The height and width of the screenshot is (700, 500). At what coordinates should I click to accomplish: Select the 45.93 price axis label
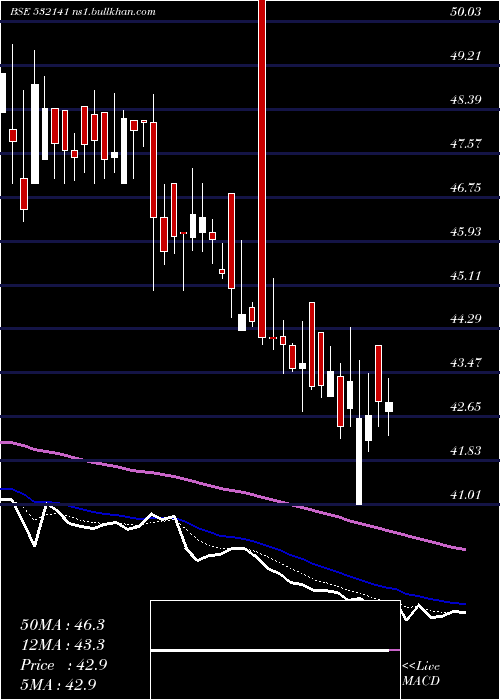(x=466, y=232)
